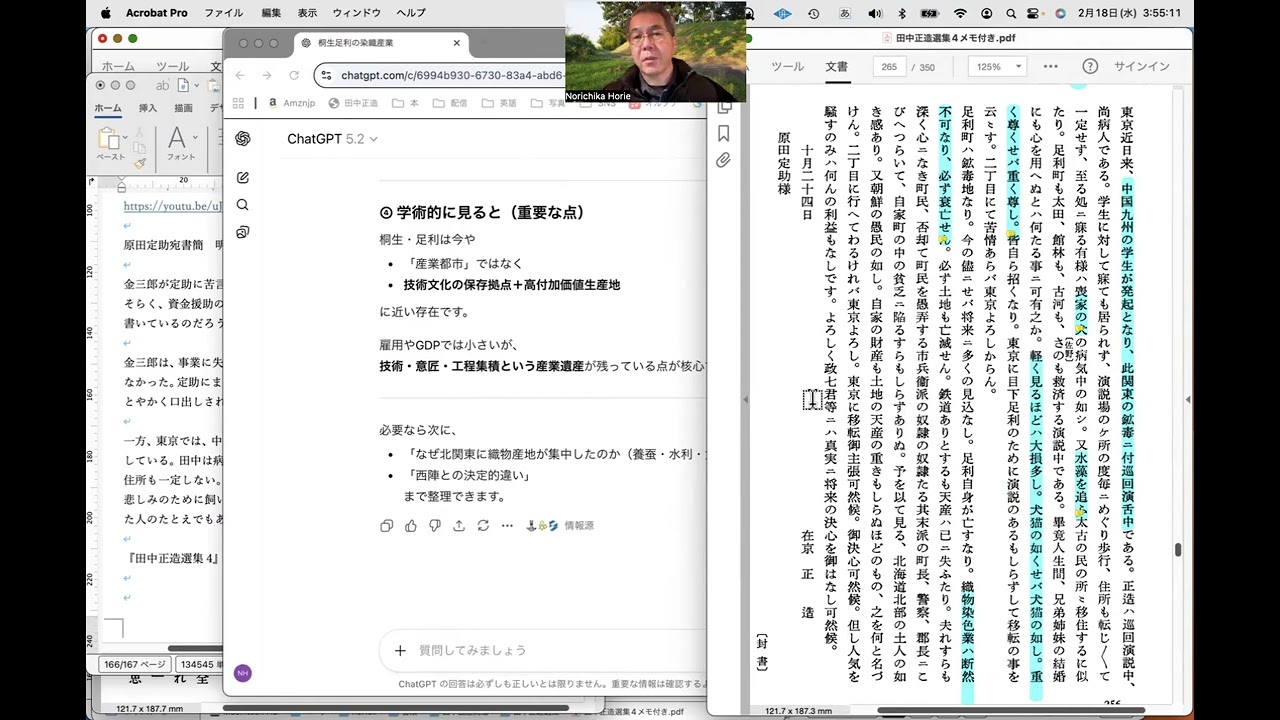The height and width of the screenshot is (720, 1280).
Task: Regenerate the ChatGPT response
Action: (x=483, y=525)
